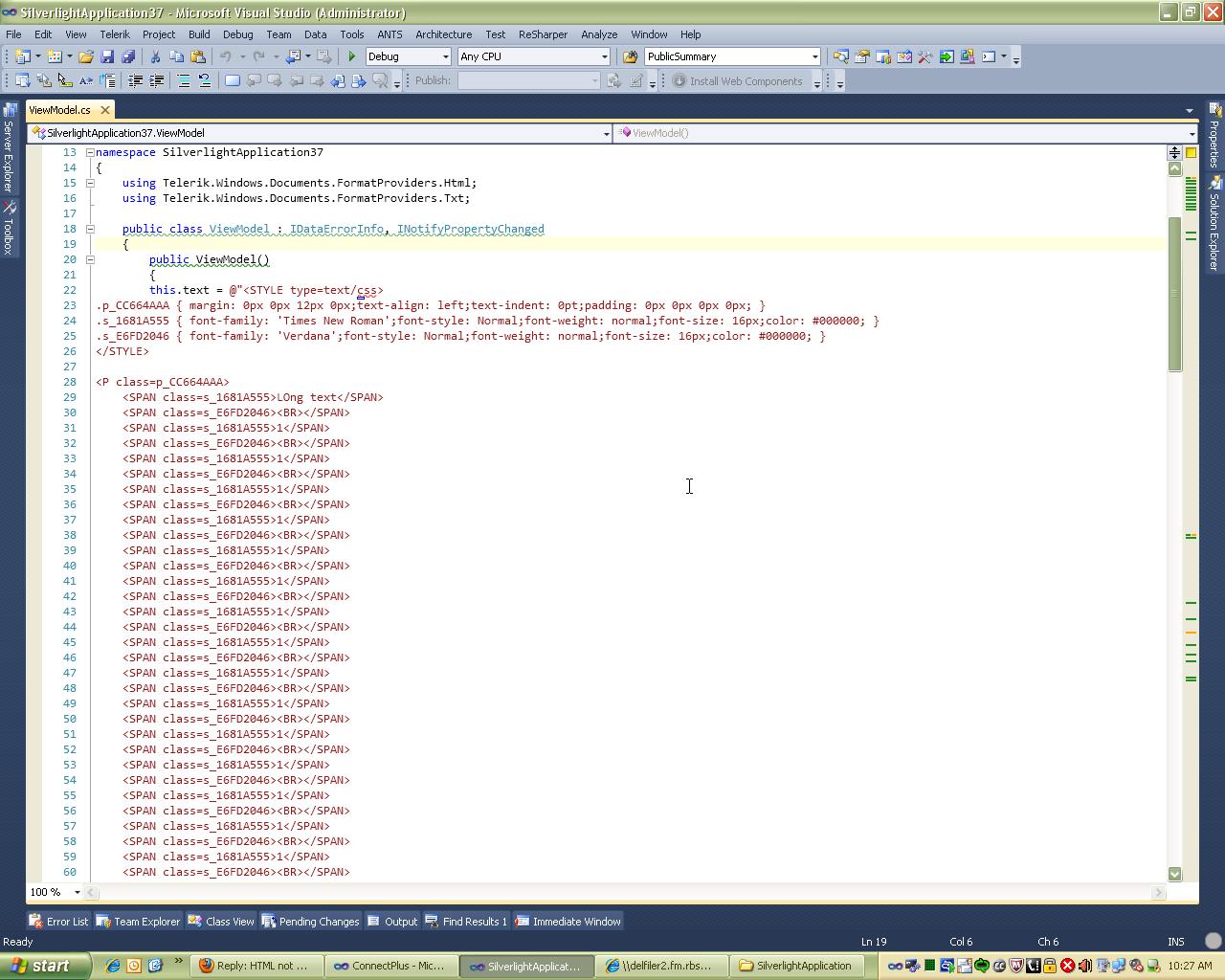Click the New Project icon
The height and width of the screenshot is (980, 1225).
coord(23,56)
